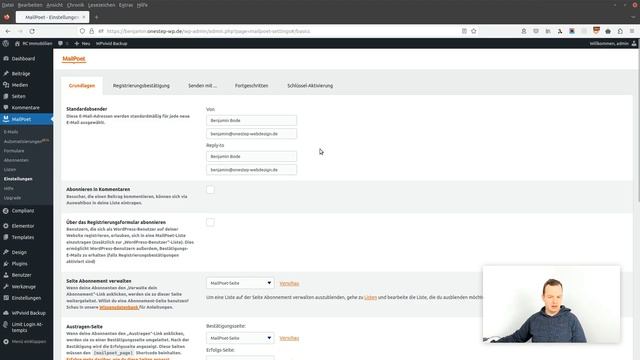Screen dimensions: 640x360
Task: Switch to the Grundlagen tab
Action: [82, 86]
